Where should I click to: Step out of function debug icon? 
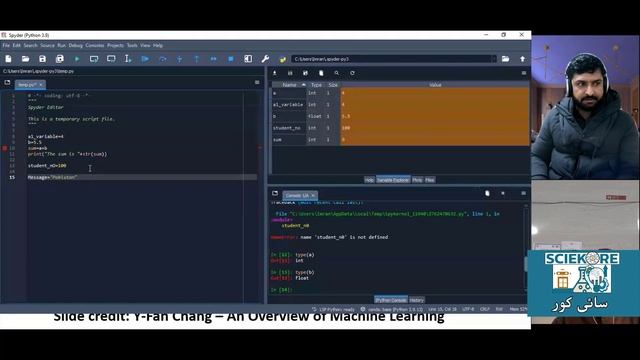coord(197,59)
